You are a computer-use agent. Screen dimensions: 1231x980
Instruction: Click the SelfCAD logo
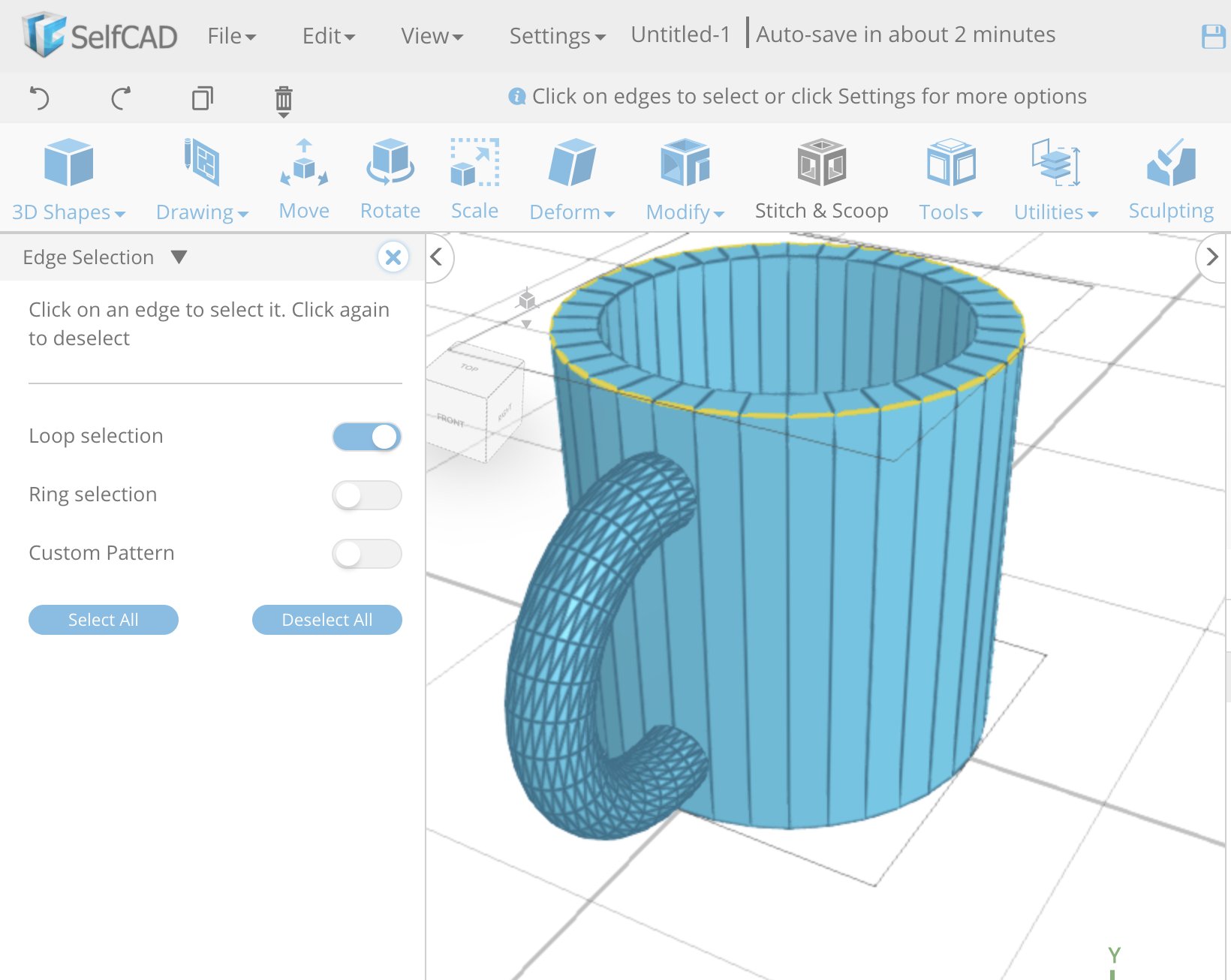point(100,35)
